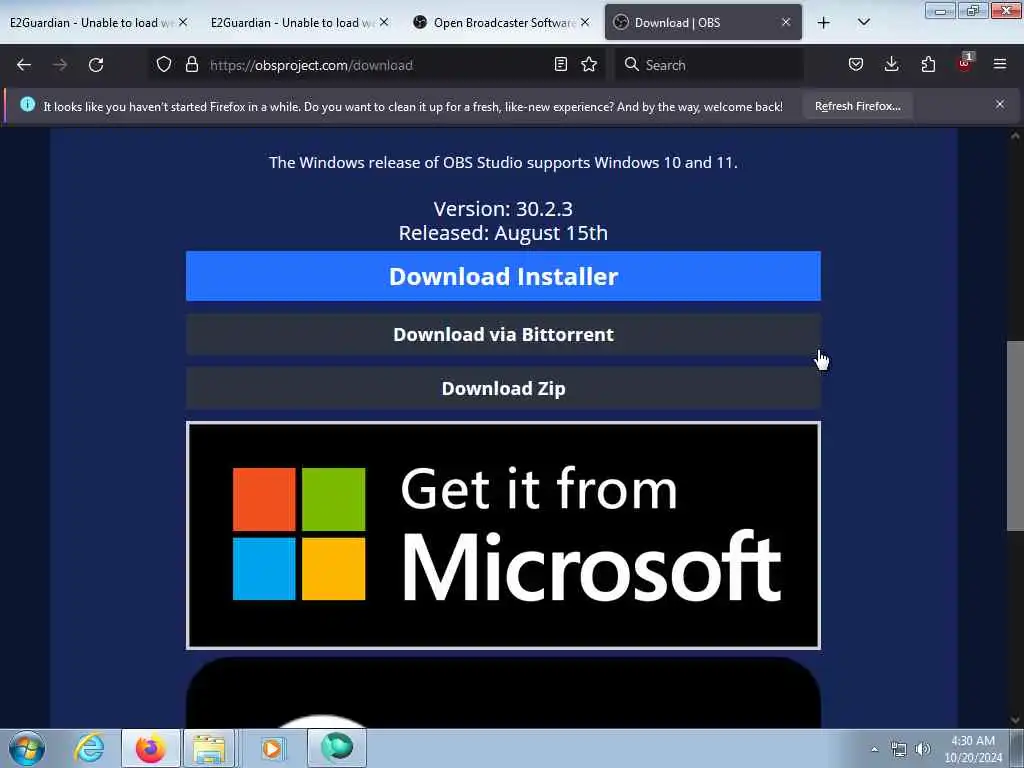Image resolution: width=1024 pixels, height=768 pixels.
Task: Click the network tray icon
Action: [x=899, y=749]
